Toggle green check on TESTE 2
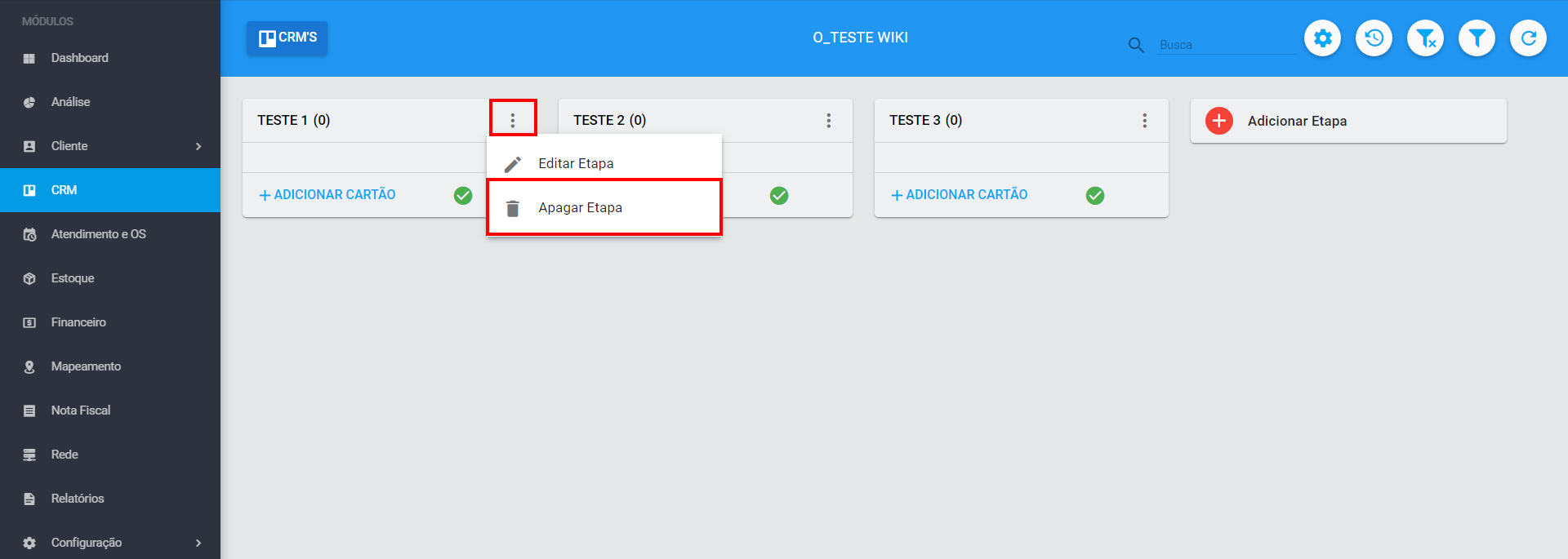Screen dimensions: 1568x559 click(779, 195)
